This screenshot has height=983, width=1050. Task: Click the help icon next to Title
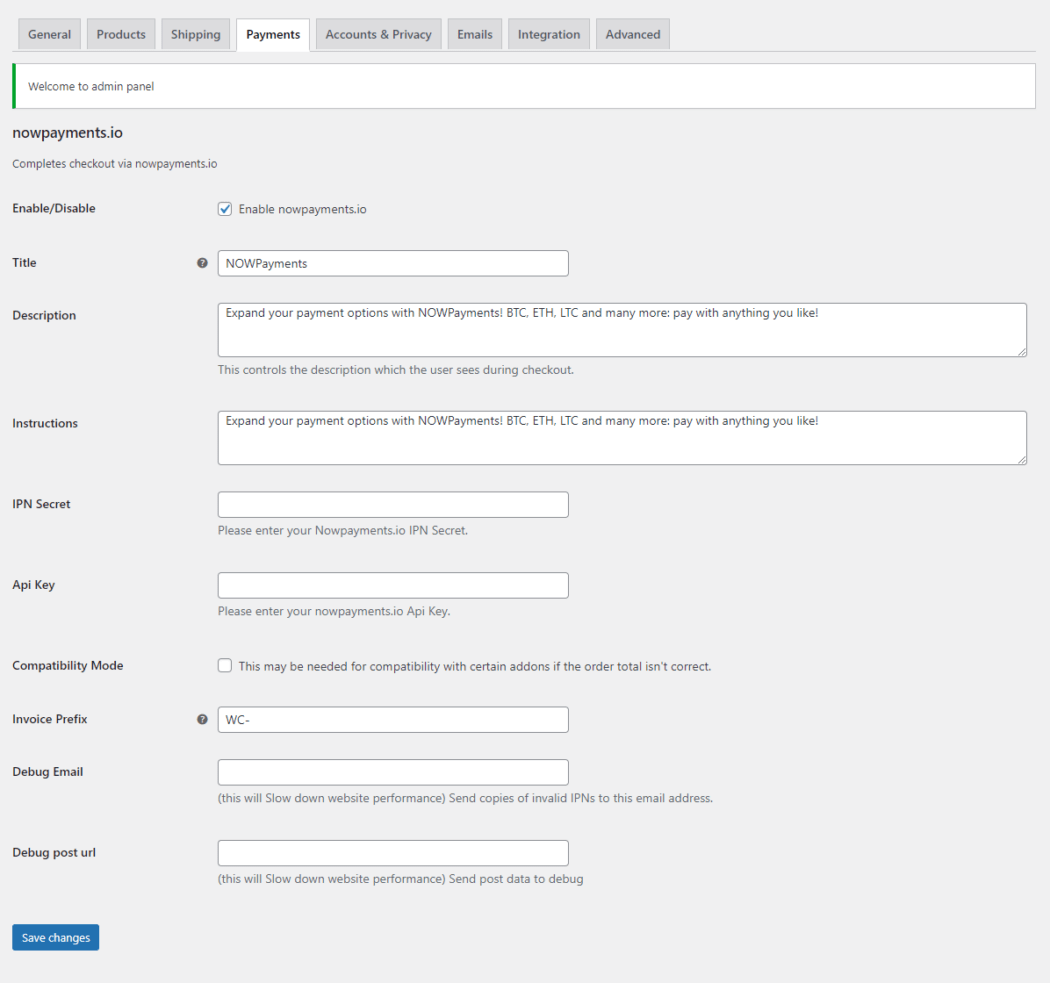202,263
